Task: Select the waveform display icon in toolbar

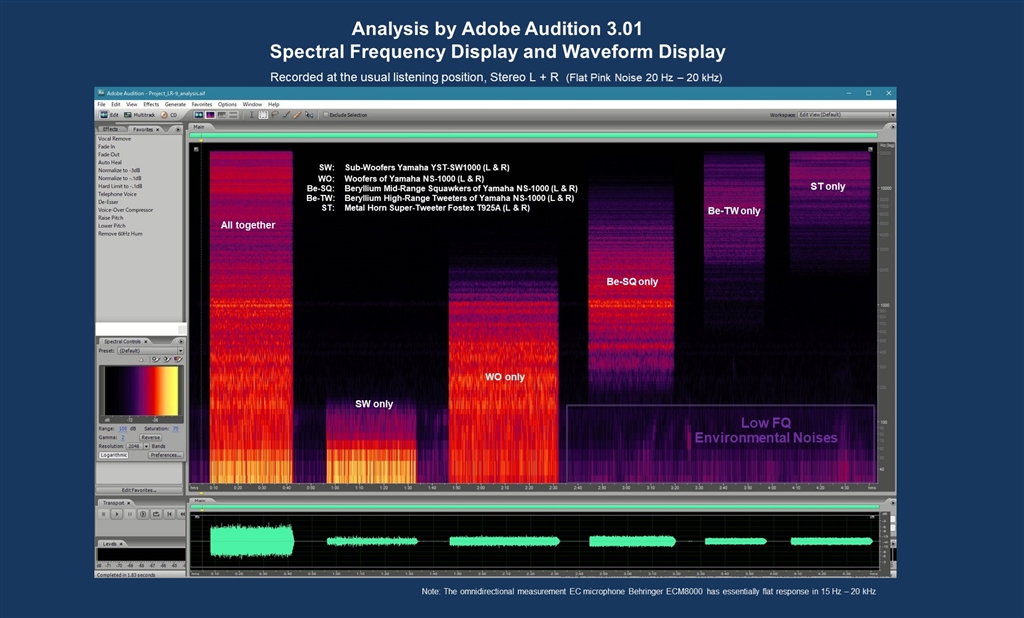Action: coord(199,115)
